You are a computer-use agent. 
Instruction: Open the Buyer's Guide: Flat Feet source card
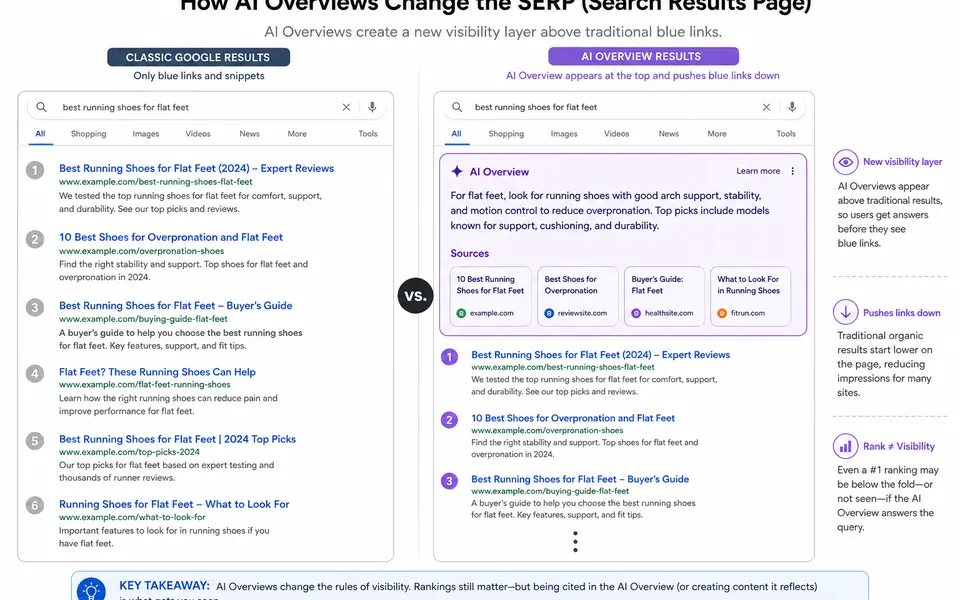[664, 296]
